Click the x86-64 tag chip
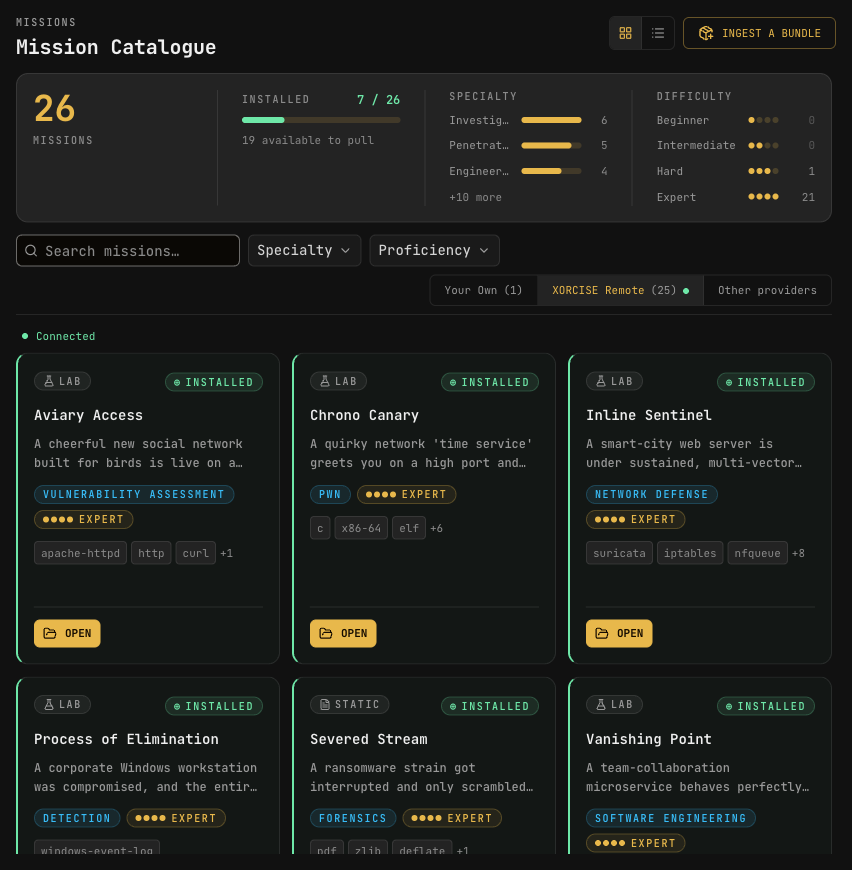Image resolution: width=852 pixels, height=870 pixels. [361, 528]
